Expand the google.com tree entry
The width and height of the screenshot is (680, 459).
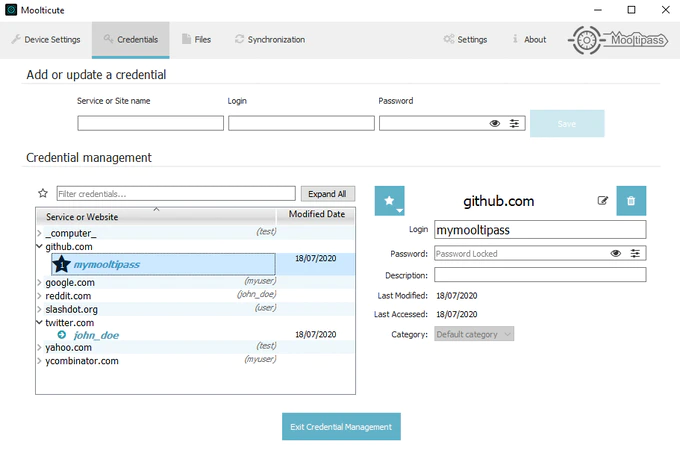coord(40,283)
